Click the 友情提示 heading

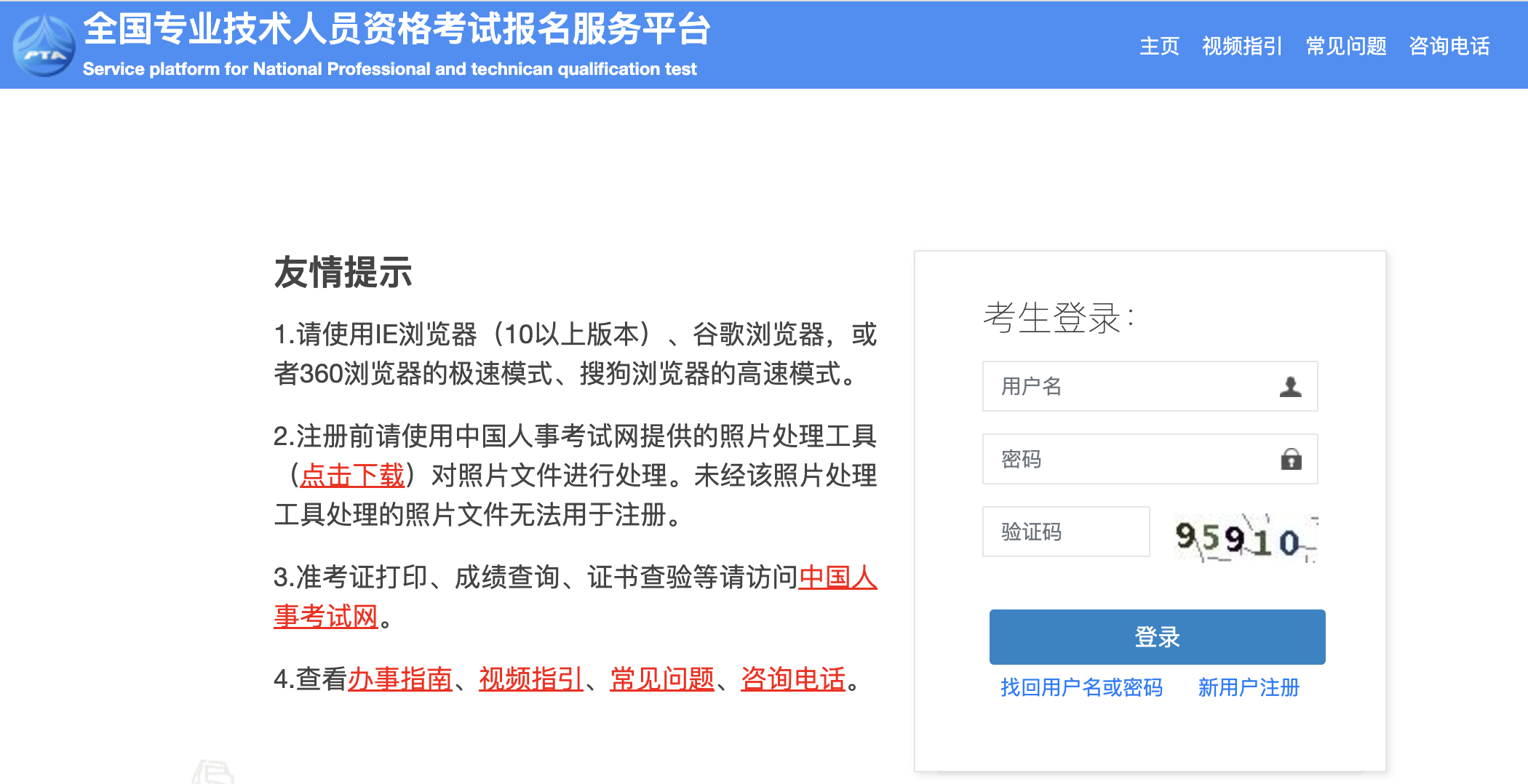[x=343, y=273]
